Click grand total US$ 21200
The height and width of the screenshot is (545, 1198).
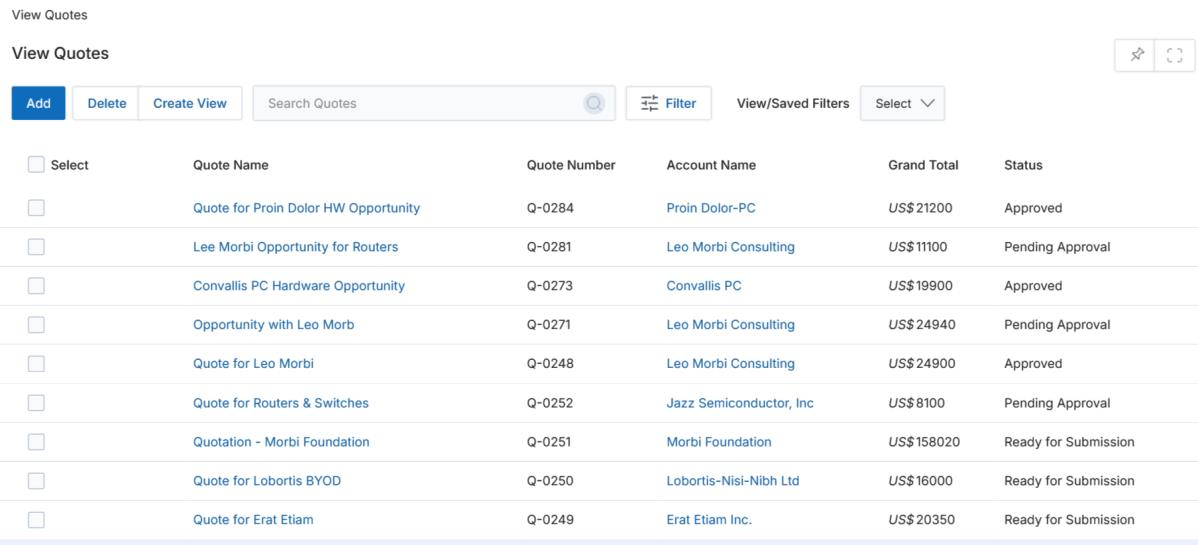[921, 208]
